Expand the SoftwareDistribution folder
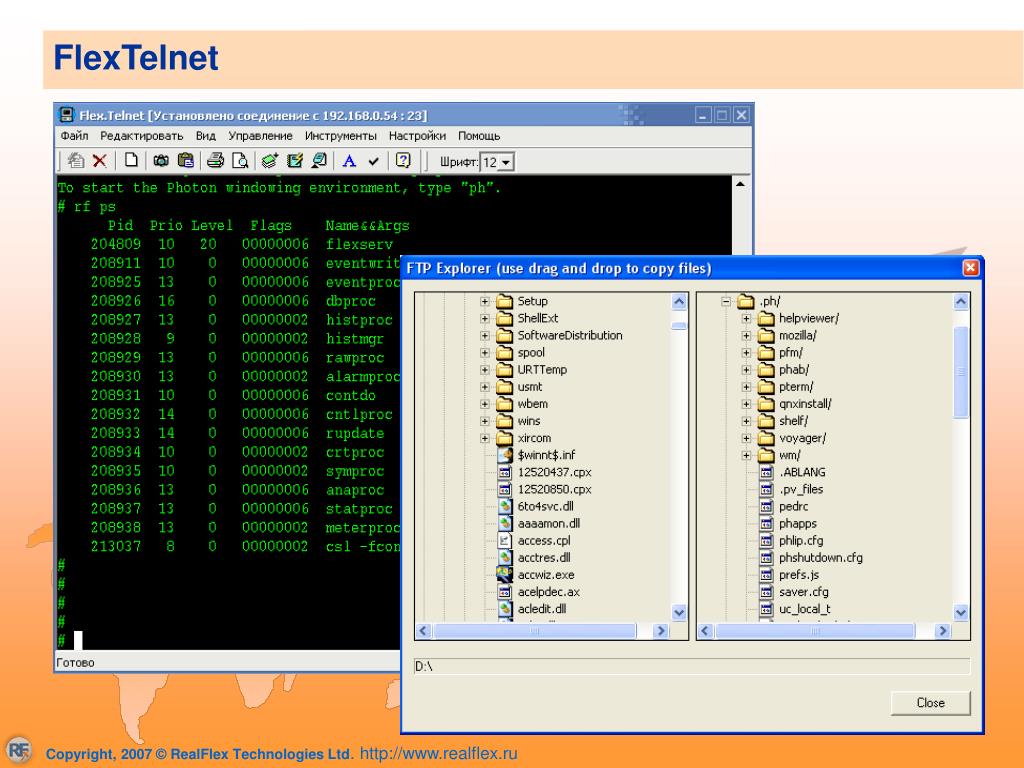This screenshot has height=768, width=1024. pos(485,335)
